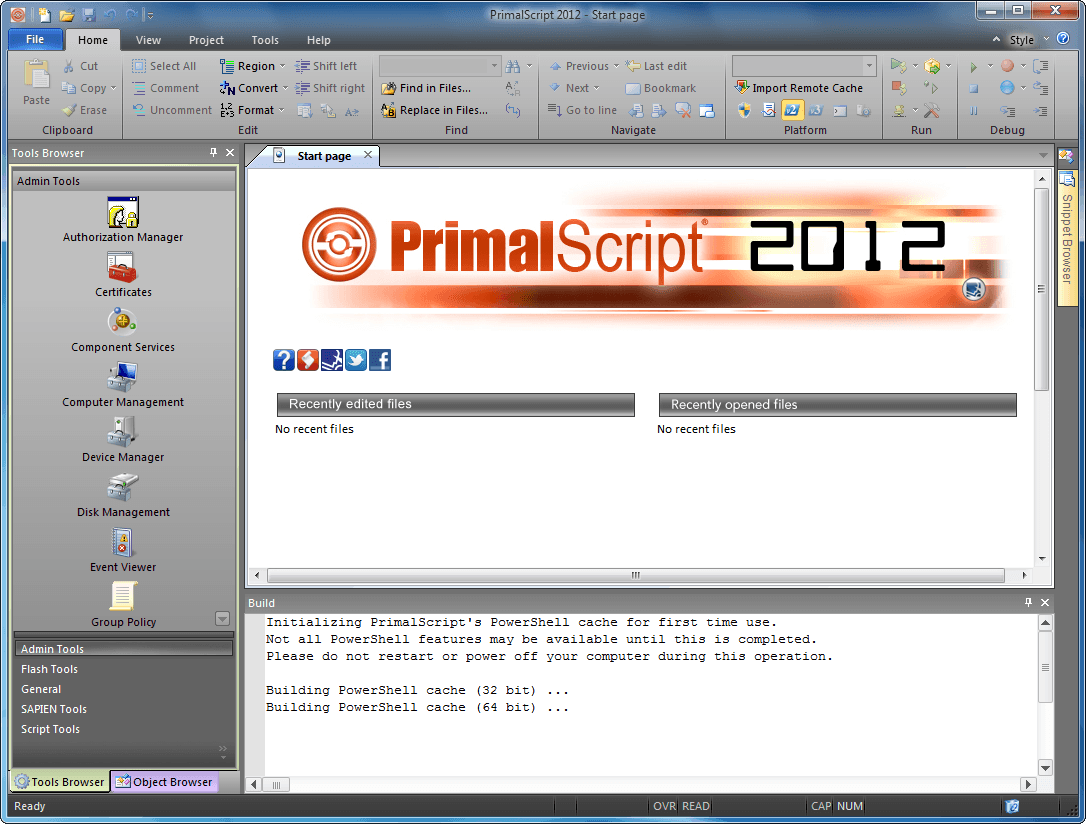Open the File menu
This screenshot has height=824, width=1086.
[35, 39]
